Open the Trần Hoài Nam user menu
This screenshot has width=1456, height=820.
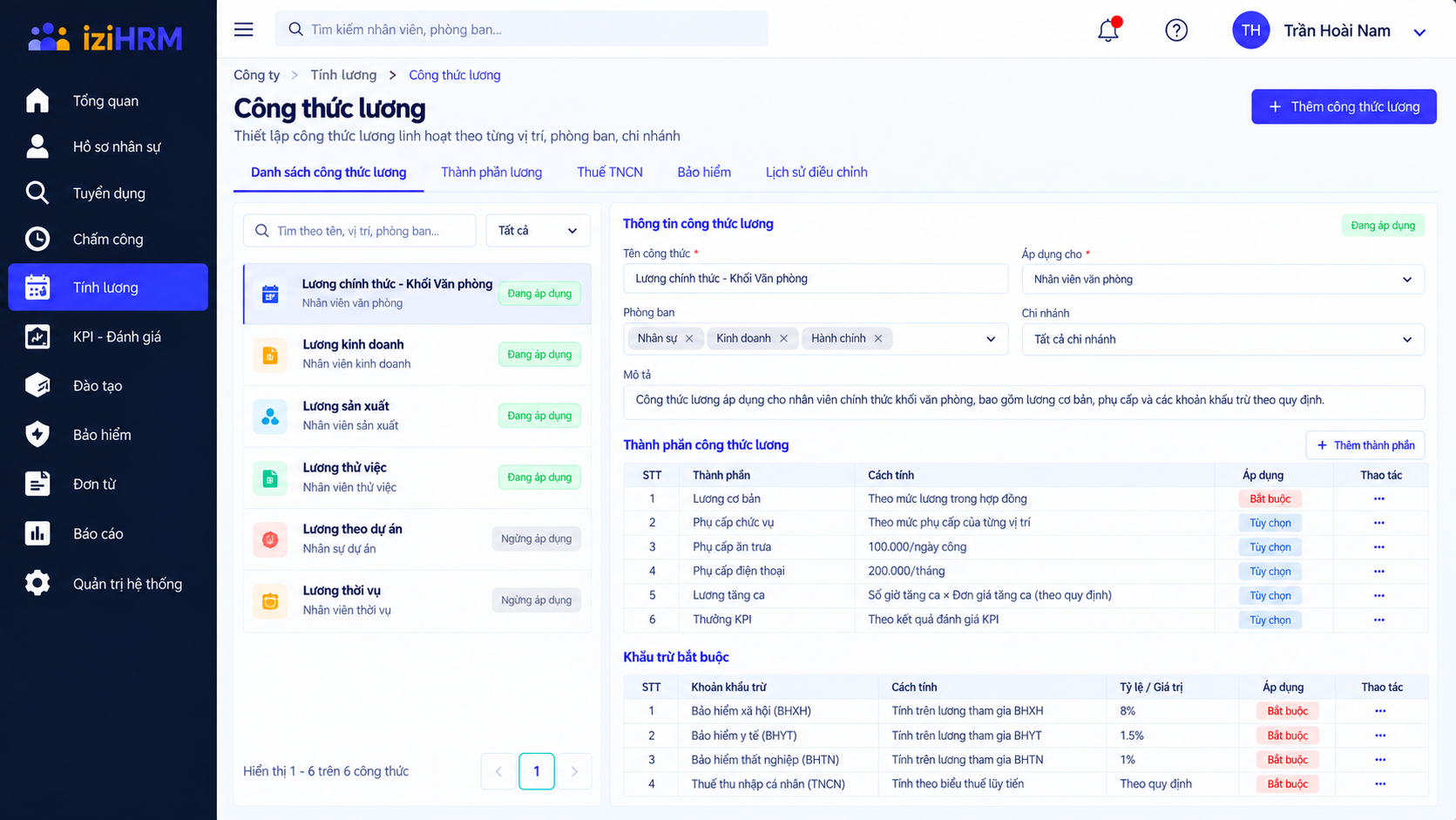[1330, 30]
